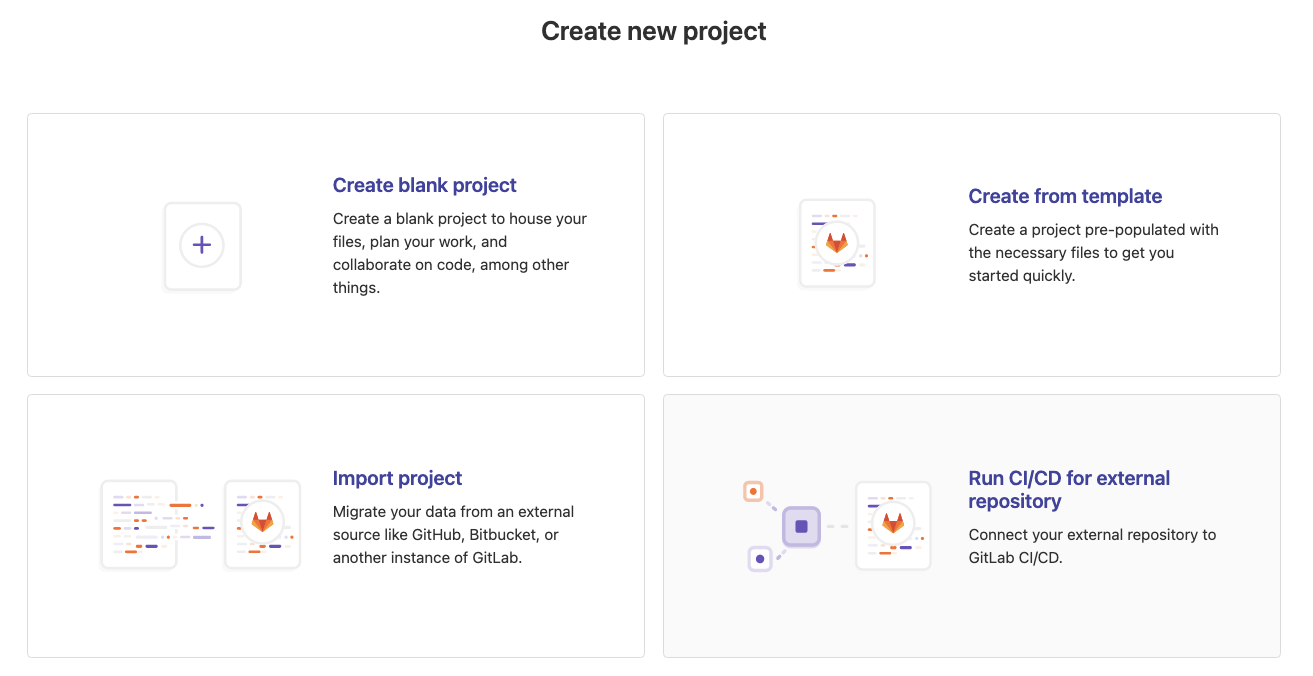Image resolution: width=1313 pixels, height=676 pixels.
Task: Open the 'Create from template' title link
Action: (x=1065, y=196)
